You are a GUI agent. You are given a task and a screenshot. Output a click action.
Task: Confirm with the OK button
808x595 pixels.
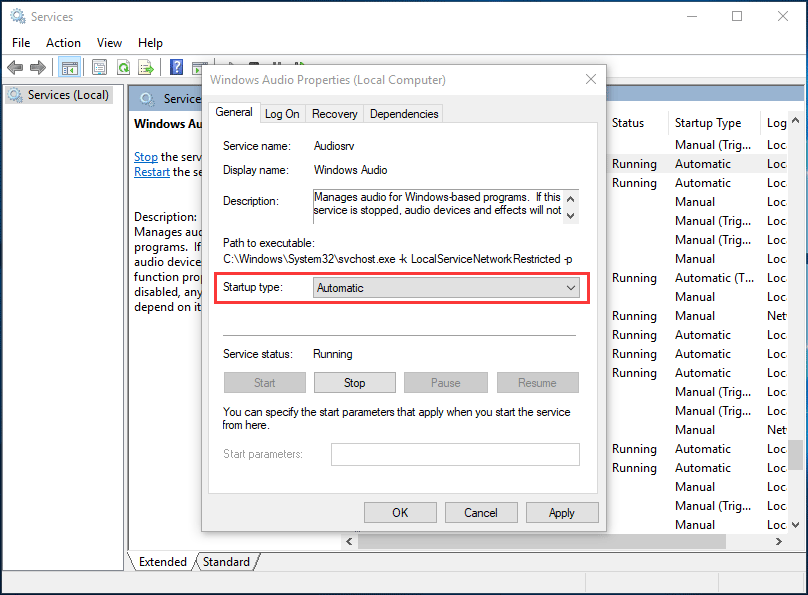click(x=400, y=513)
